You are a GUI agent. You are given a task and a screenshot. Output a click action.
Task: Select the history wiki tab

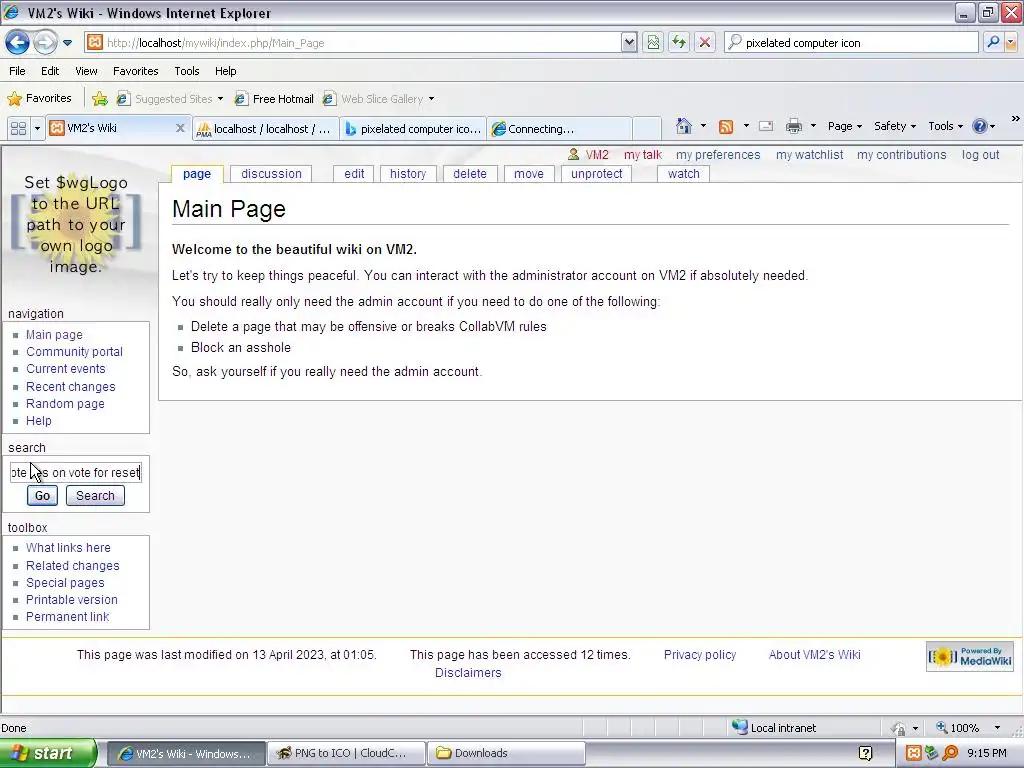coord(408,174)
